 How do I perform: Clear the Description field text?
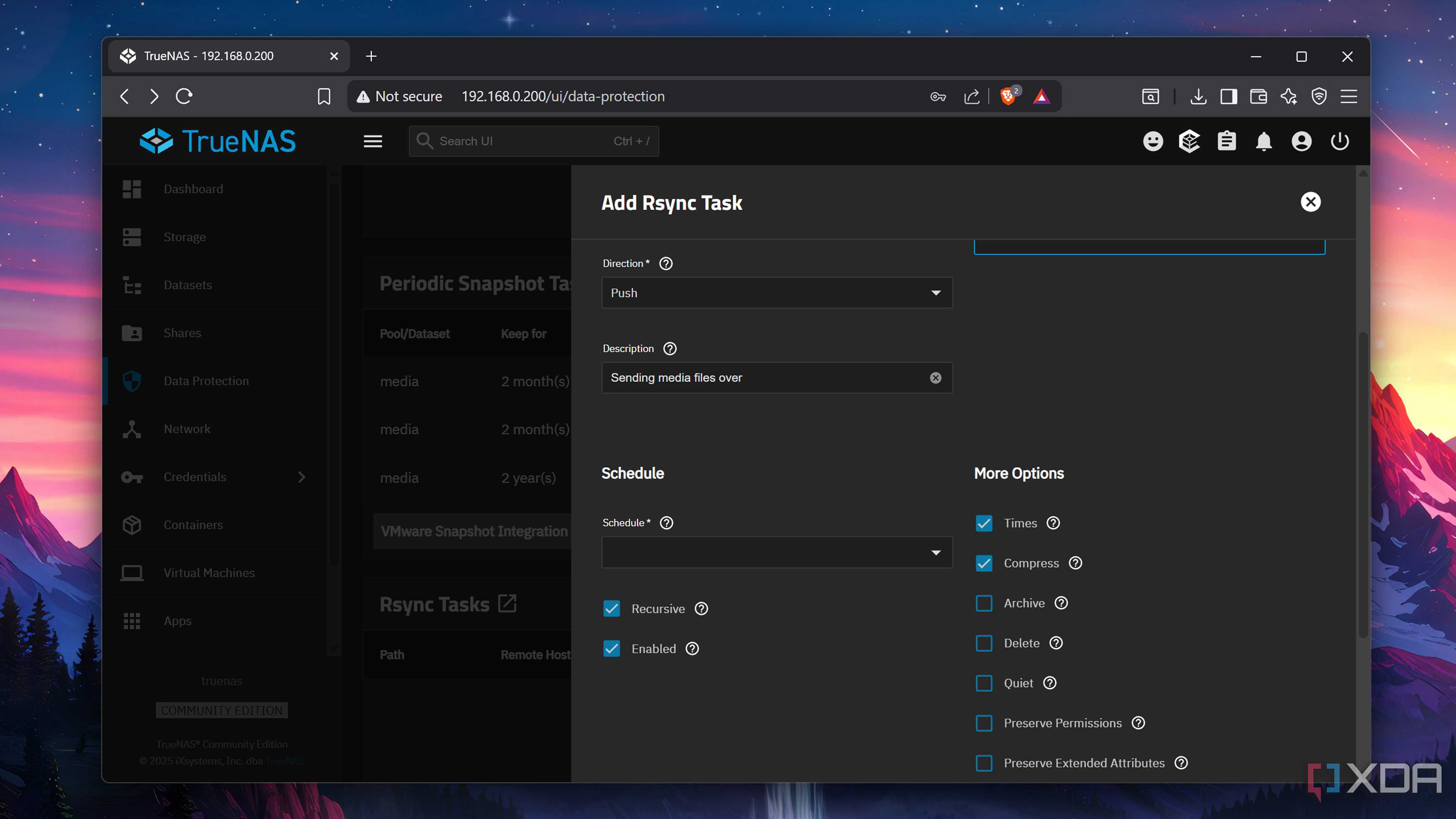coord(935,378)
